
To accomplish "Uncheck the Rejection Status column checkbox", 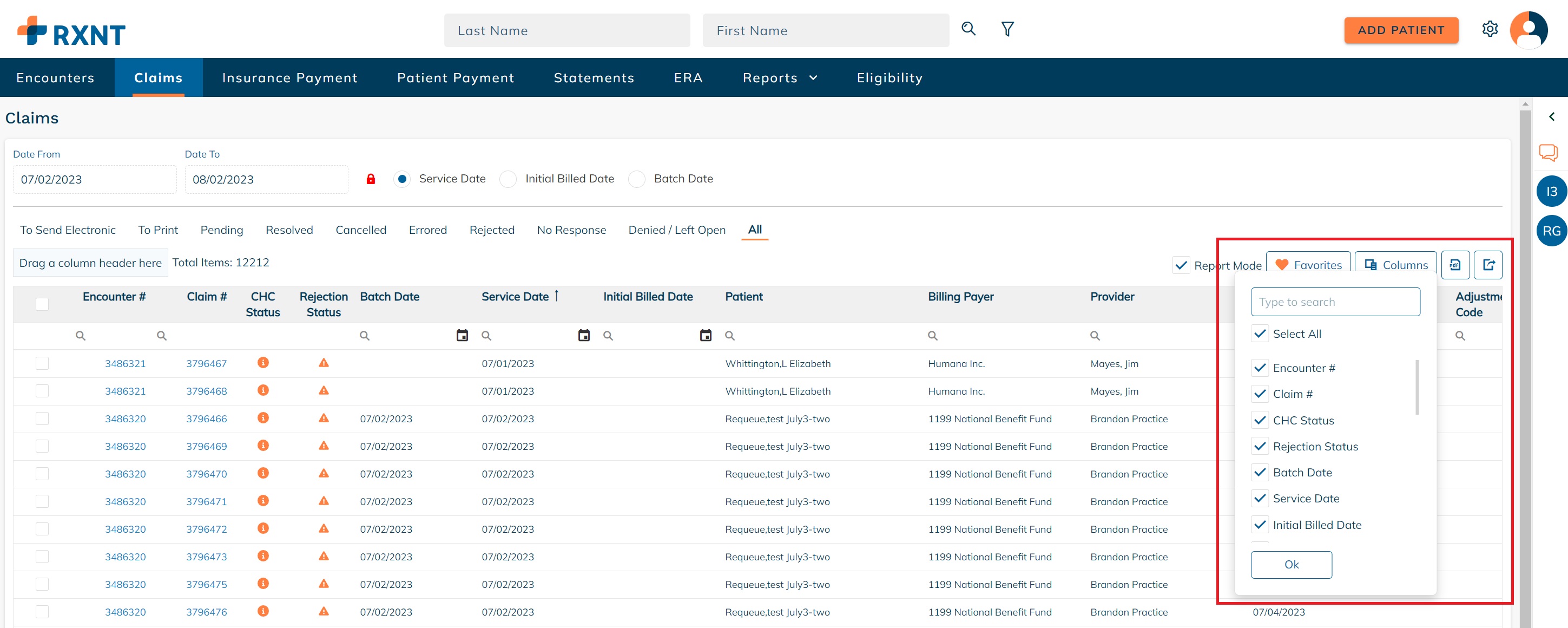I will coord(1260,447).
